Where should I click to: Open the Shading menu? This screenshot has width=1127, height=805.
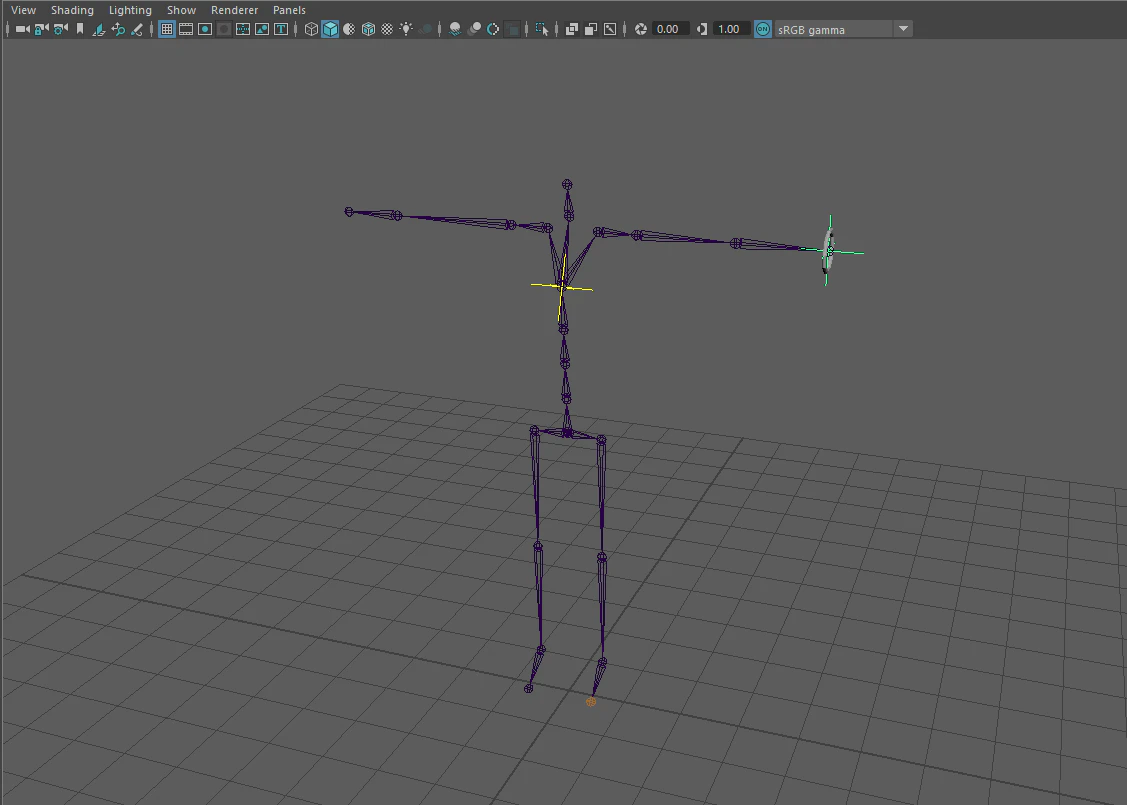coord(73,10)
